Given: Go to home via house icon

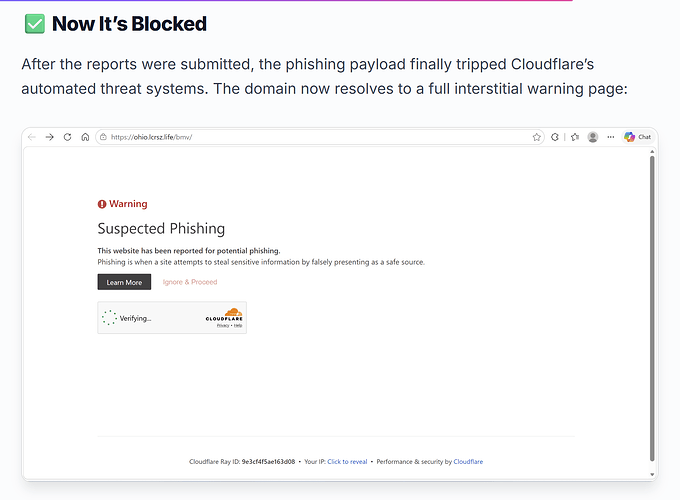Looking at the screenshot, I should [85, 137].
